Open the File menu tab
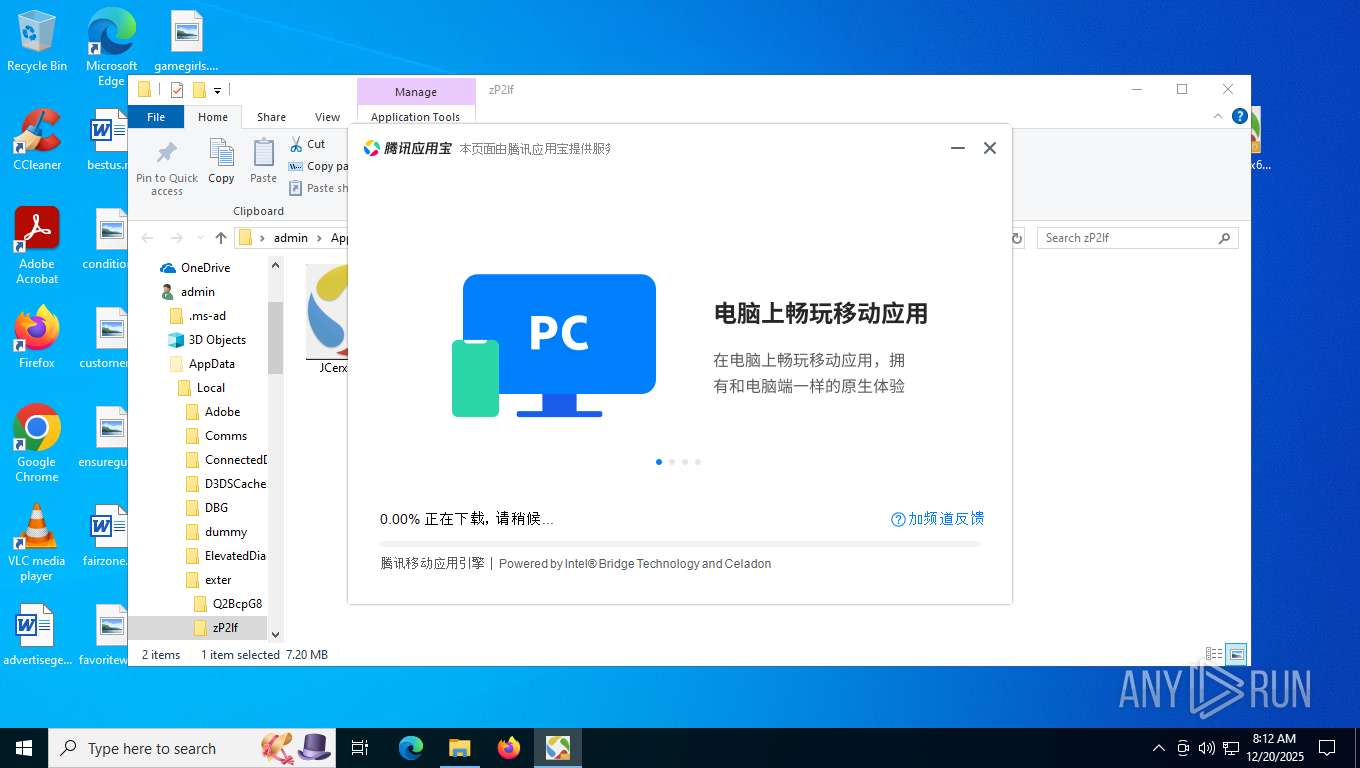Image resolution: width=1360 pixels, height=768 pixels. pyautogui.click(x=156, y=117)
